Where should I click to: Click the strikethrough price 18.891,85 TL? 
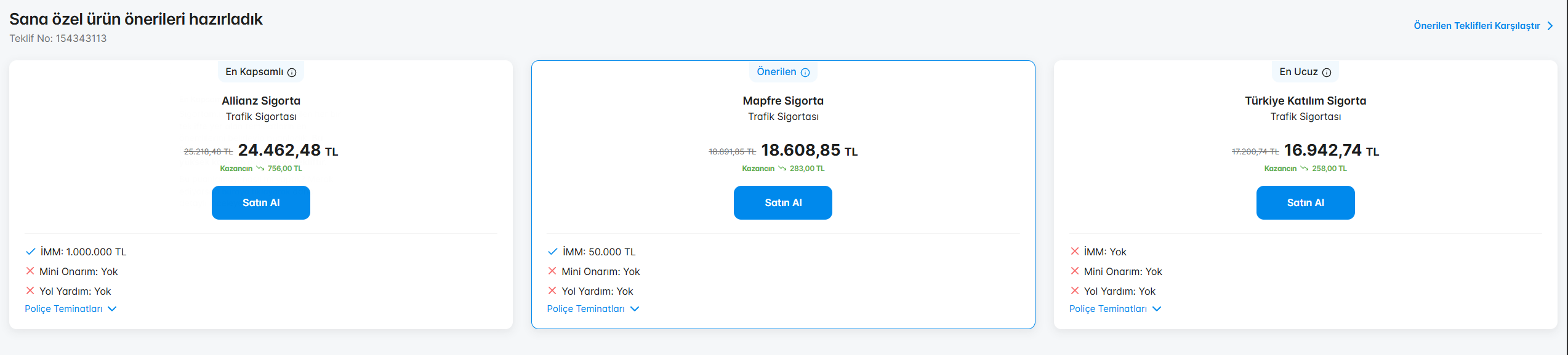click(732, 151)
